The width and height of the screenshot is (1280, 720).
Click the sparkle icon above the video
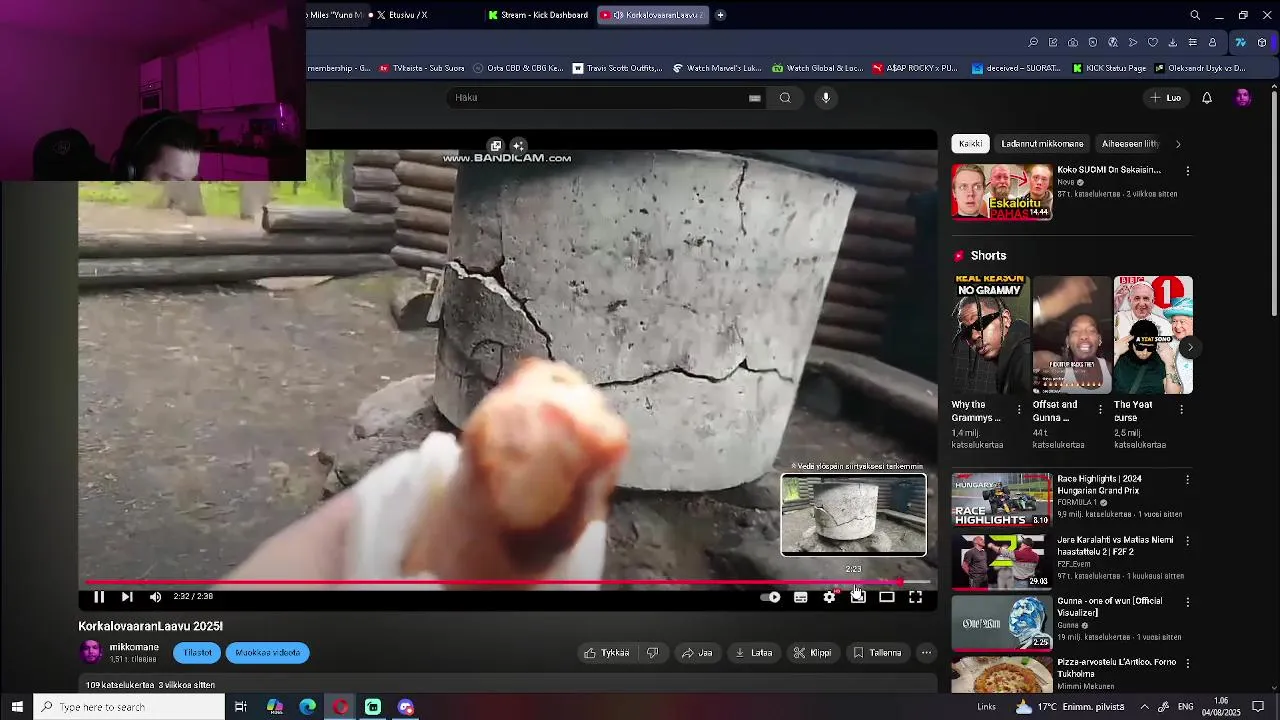tap(518, 146)
